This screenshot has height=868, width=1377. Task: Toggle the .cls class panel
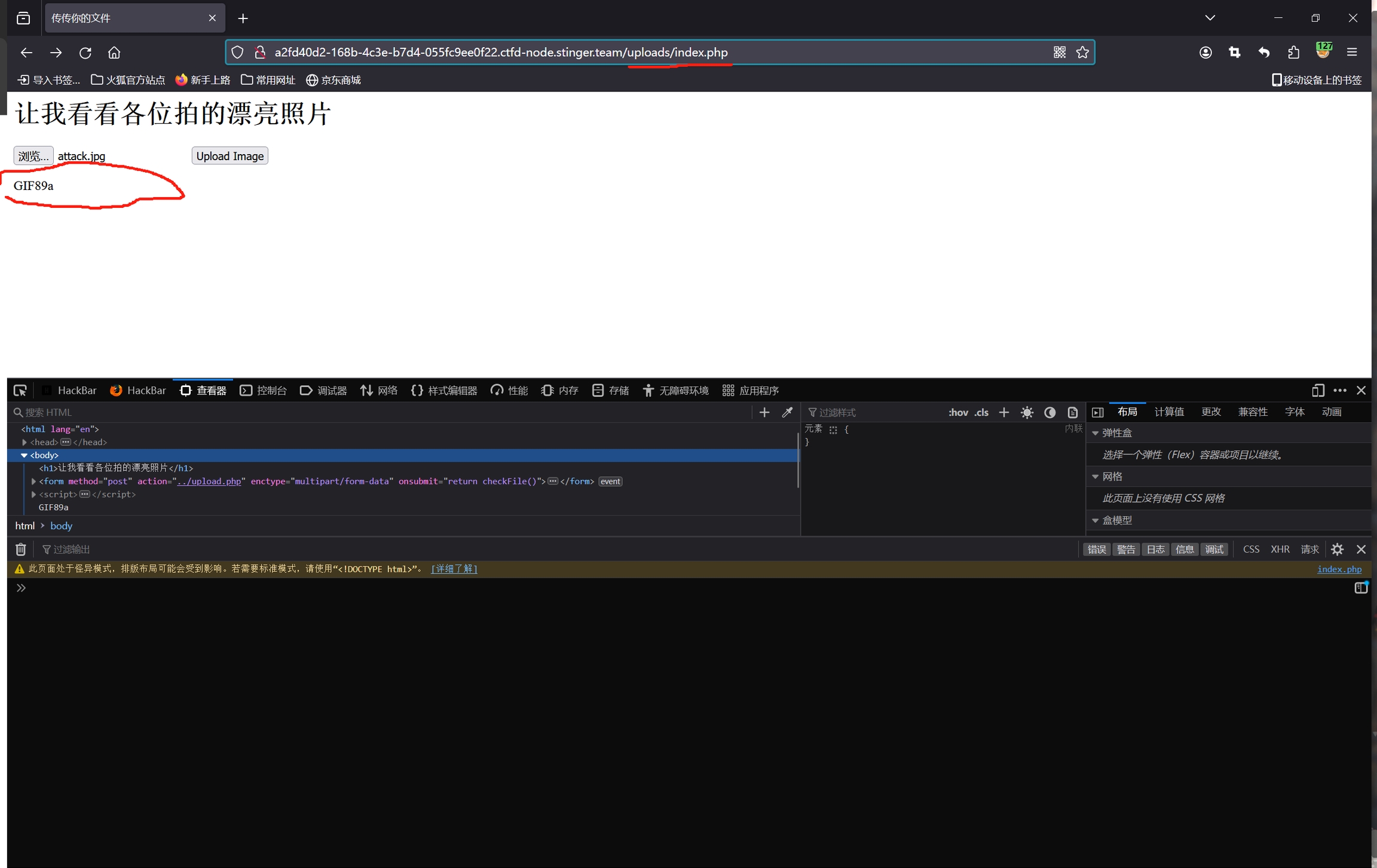point(981,412)
